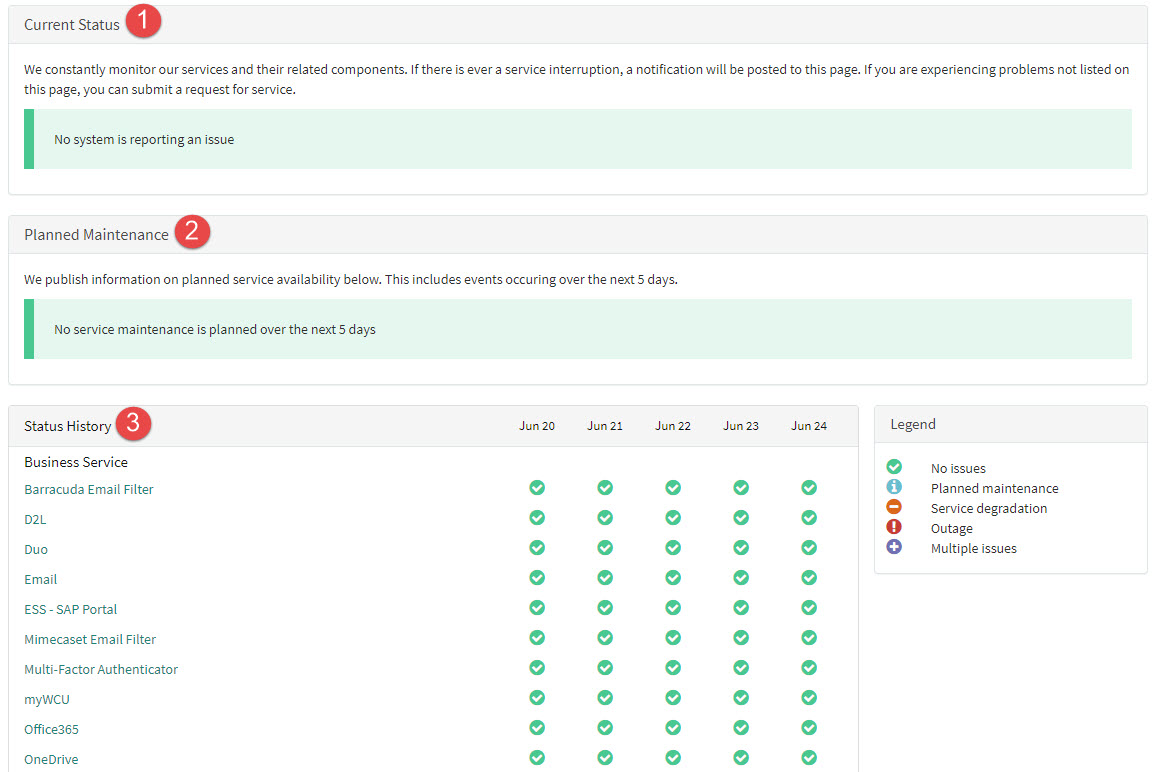Click the Outage legend red icon
The height and width of the screenshot is (772, 1154).
[894, 527]
